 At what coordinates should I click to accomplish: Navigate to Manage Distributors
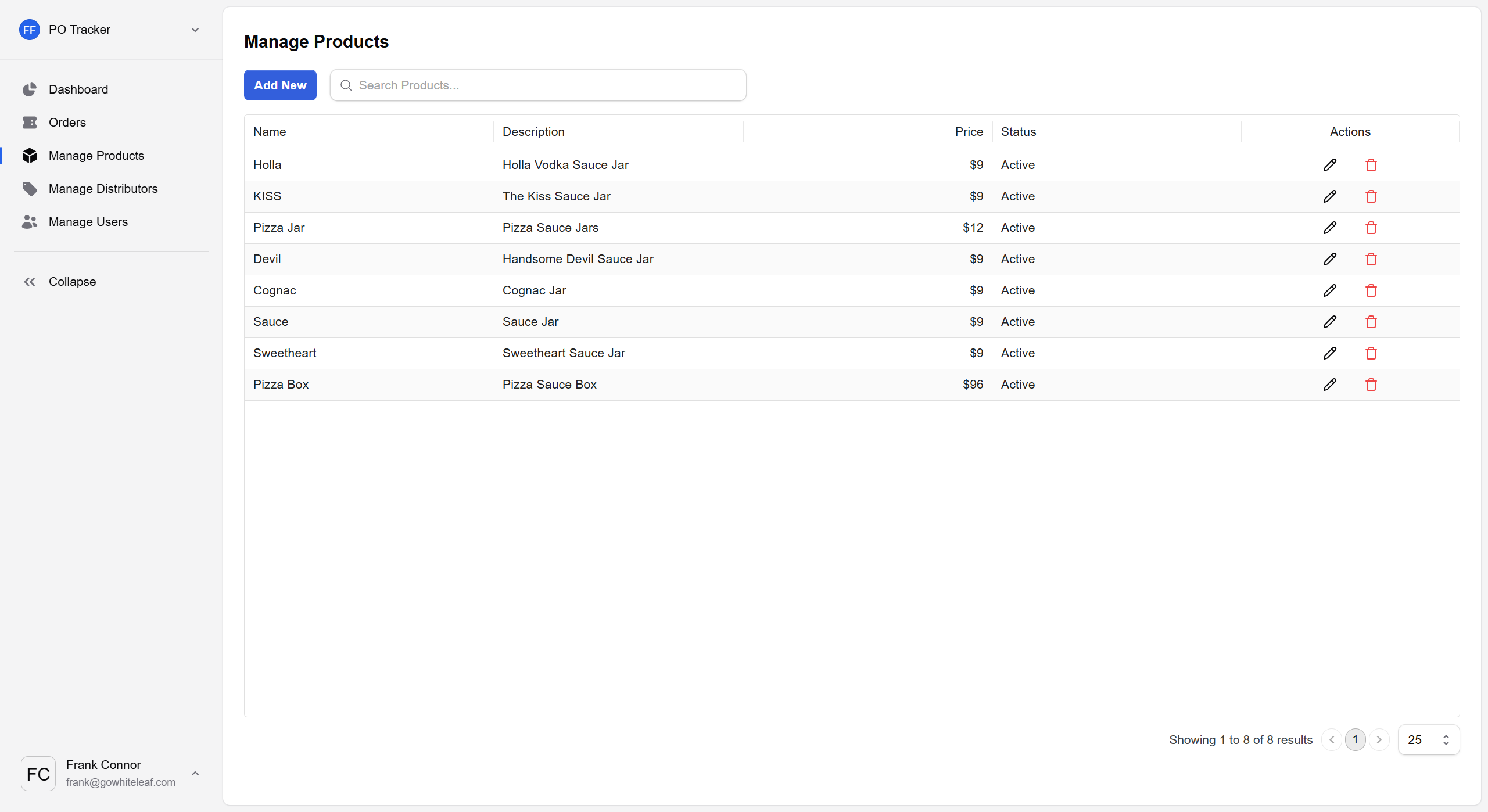click(103, 189)
